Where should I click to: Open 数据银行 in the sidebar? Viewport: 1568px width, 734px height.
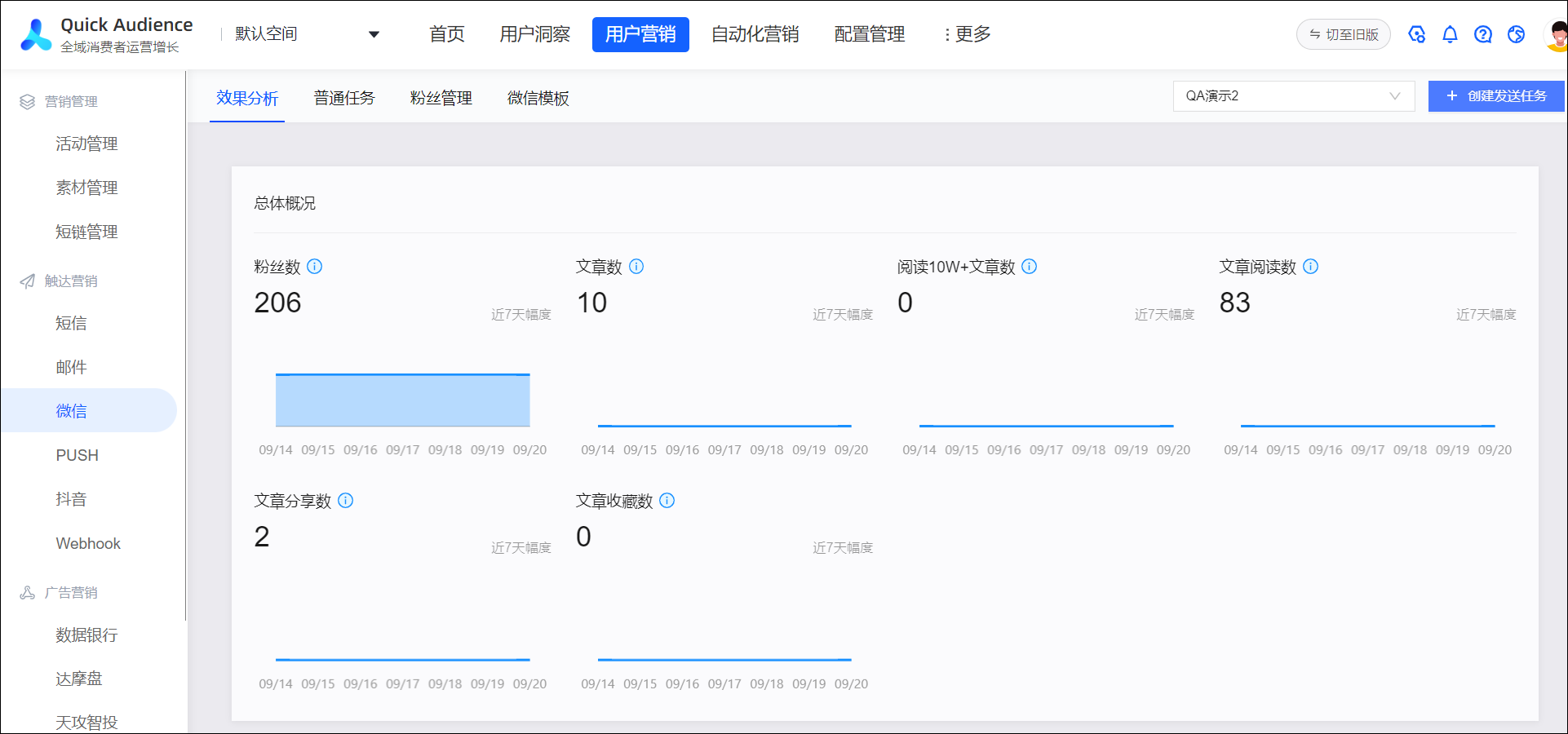(86, 635)
